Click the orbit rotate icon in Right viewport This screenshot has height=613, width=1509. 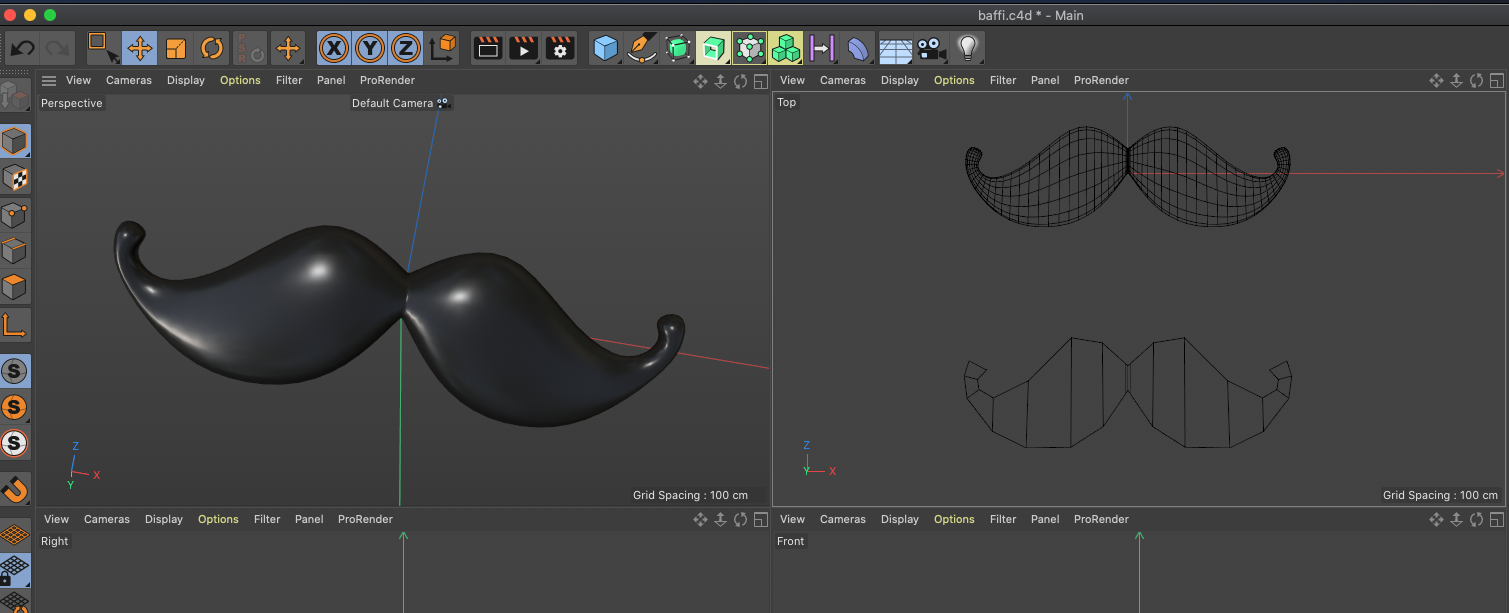coord(741,519)
